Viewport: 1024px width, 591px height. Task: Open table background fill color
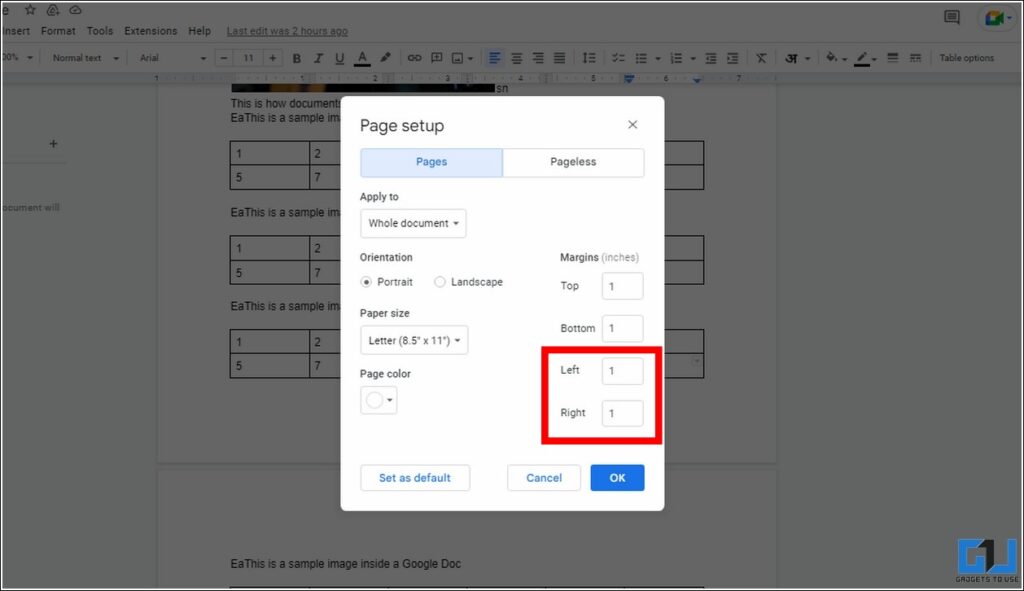tap(831, 57)
